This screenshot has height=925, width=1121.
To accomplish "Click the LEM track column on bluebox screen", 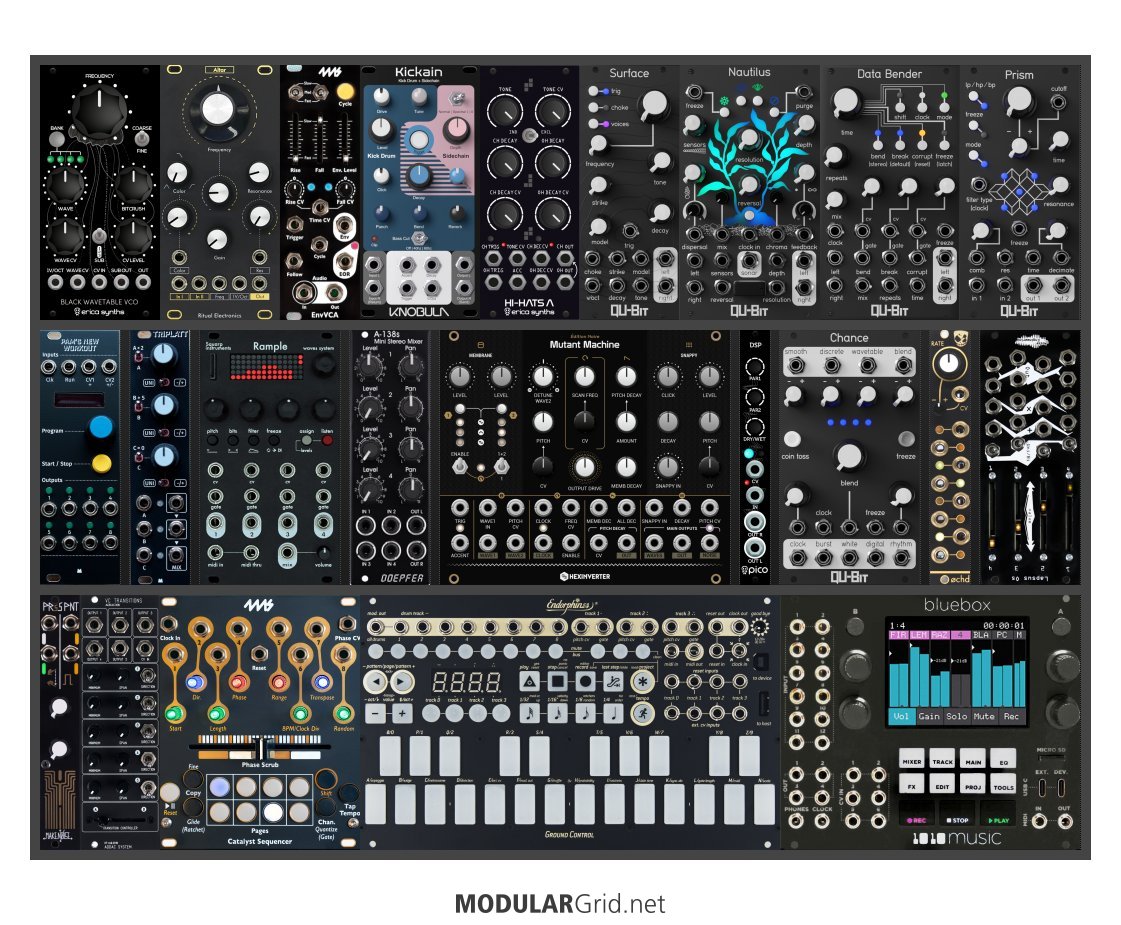I will pyautogui.click(x=918, y=668).
